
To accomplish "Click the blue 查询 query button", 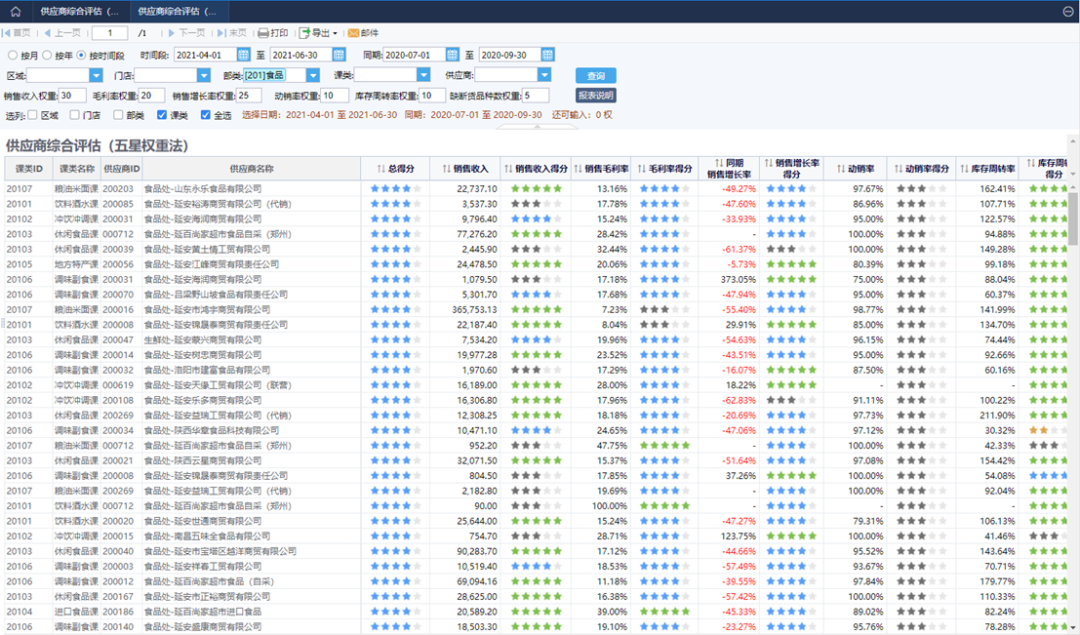I will (x=596, y=76).
